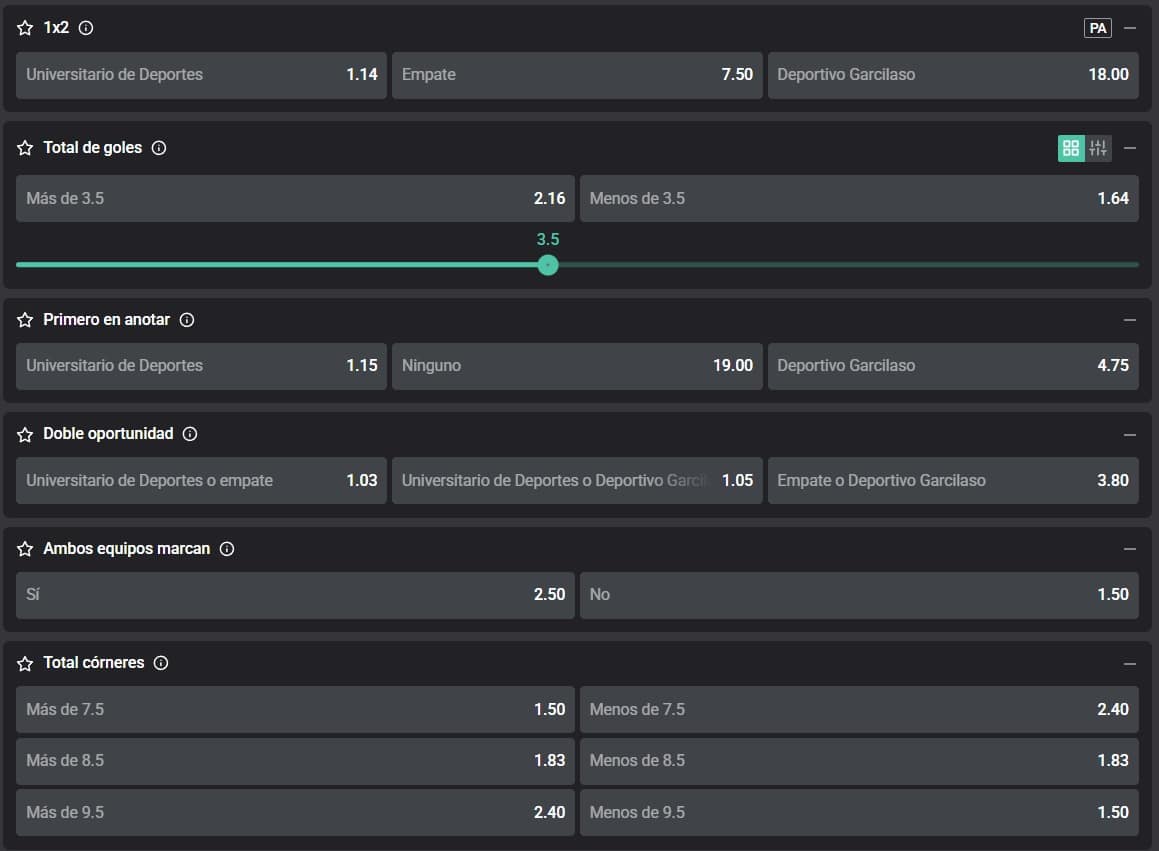Toggle the PA badge on 1x2
The width and height of the screenshot is (1159, 851).
click(1097, 28)
